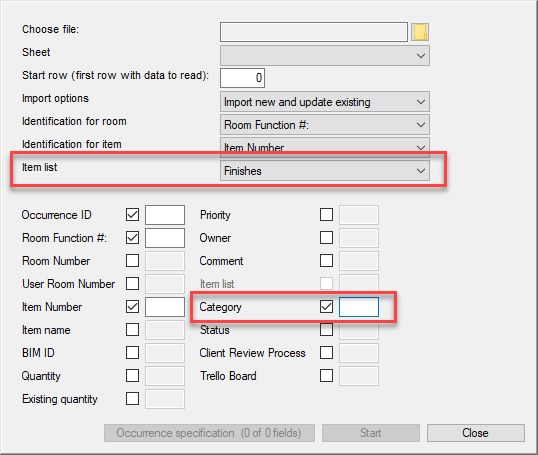Check the BIM ID checkbox

pyautogui.click(x=132, y=353)
